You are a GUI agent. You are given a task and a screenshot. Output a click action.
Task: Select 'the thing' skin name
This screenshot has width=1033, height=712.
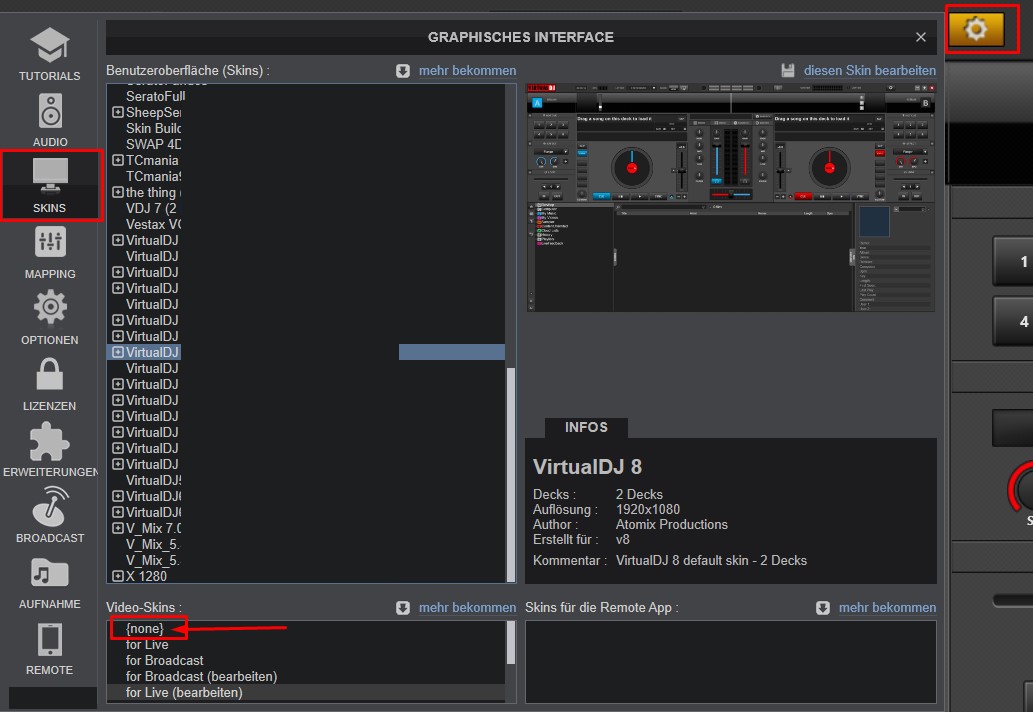[x=154, y=192]
